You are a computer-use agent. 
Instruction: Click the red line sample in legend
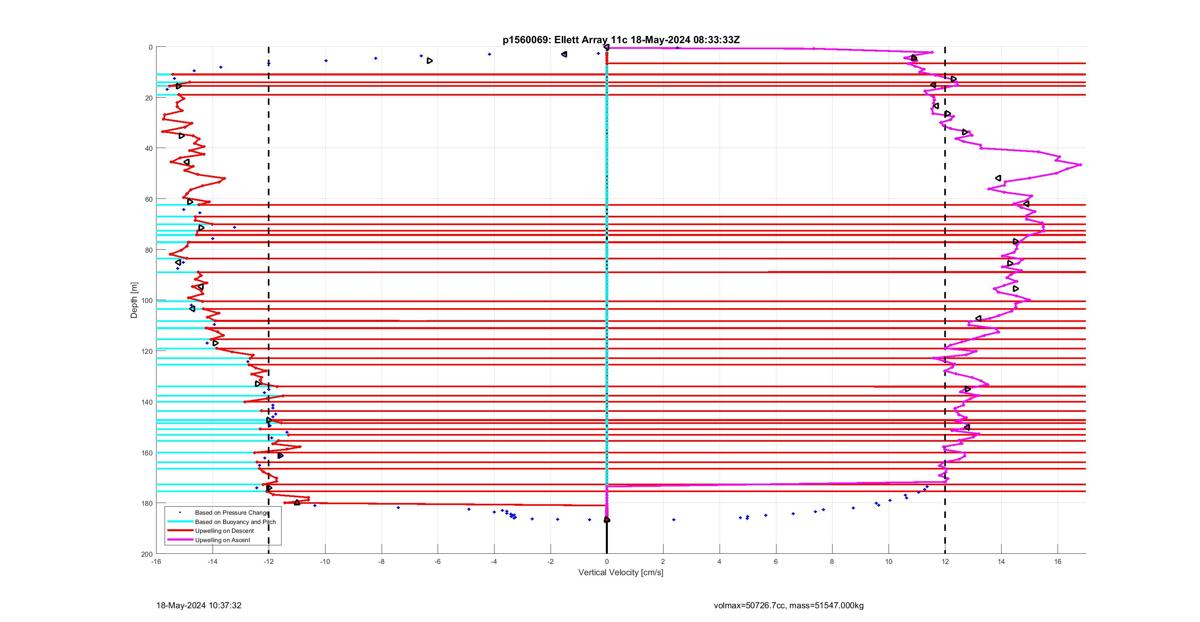coord(180,531)
